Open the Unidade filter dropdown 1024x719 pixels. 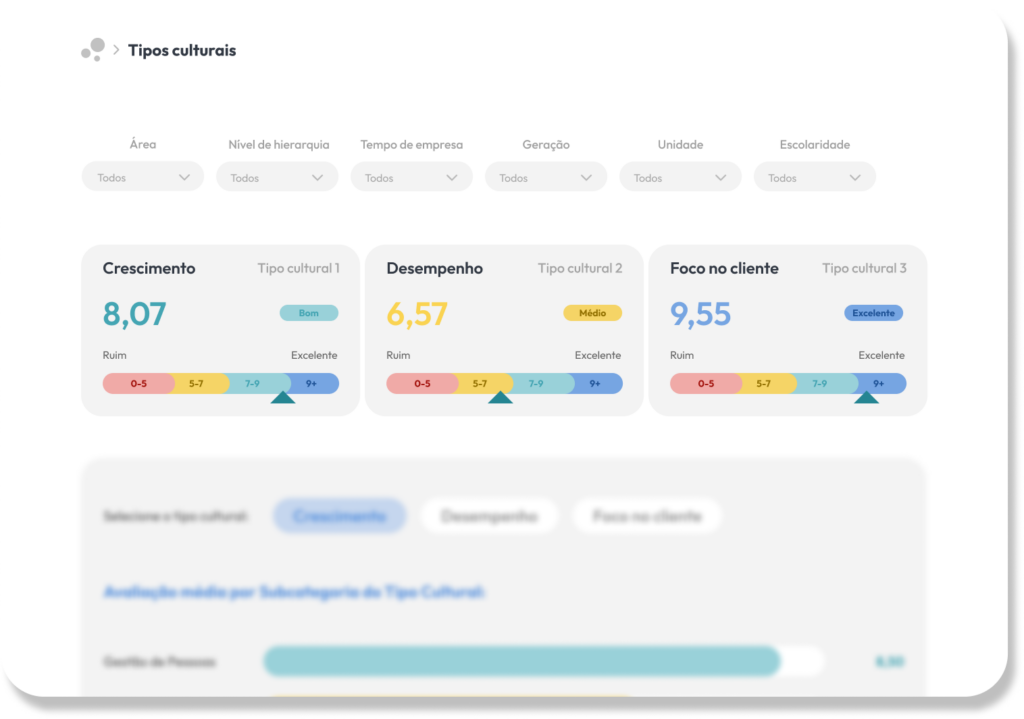coord(680,177)
